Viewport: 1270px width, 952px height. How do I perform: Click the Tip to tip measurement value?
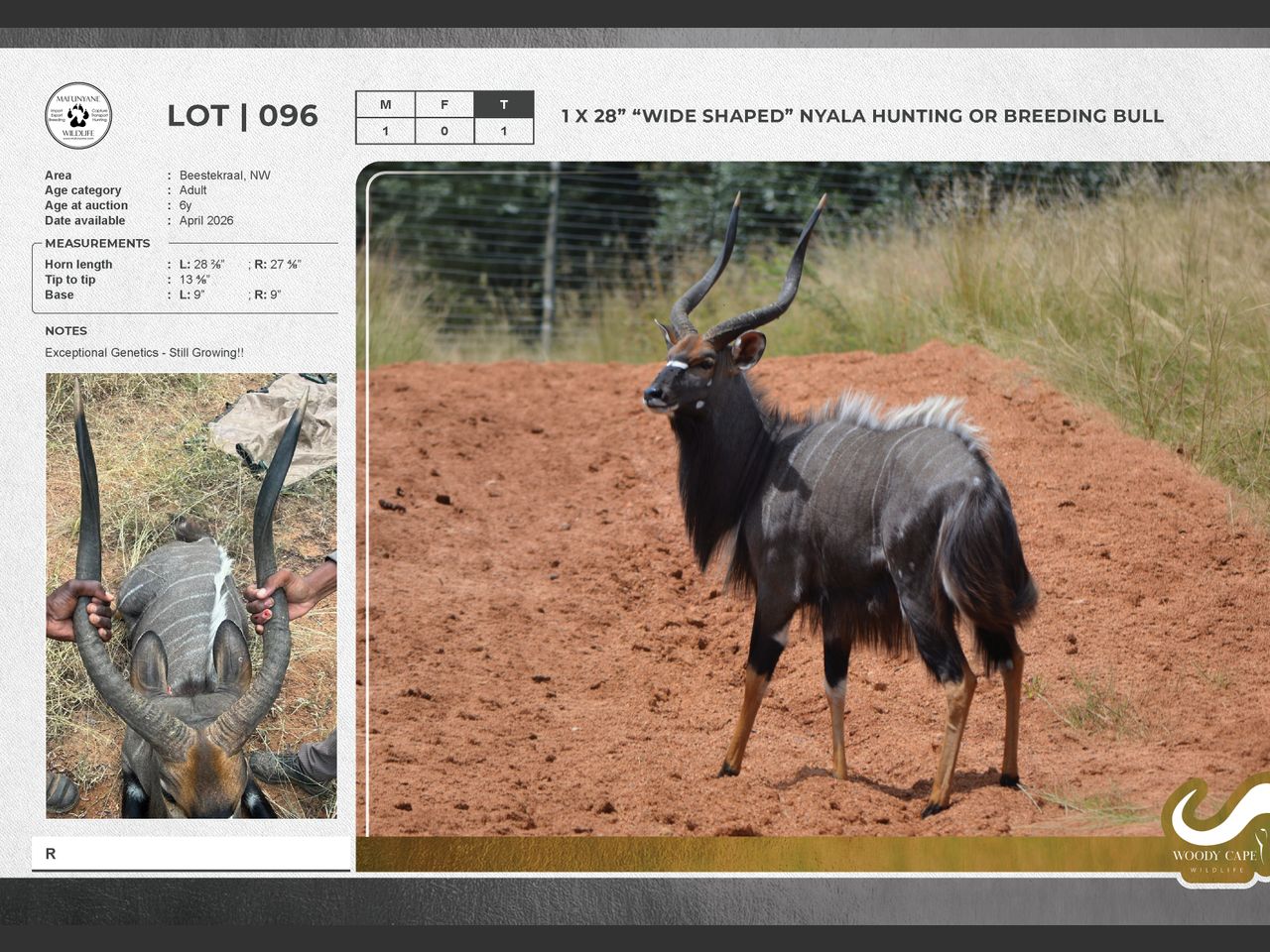[x=194, y=280]
